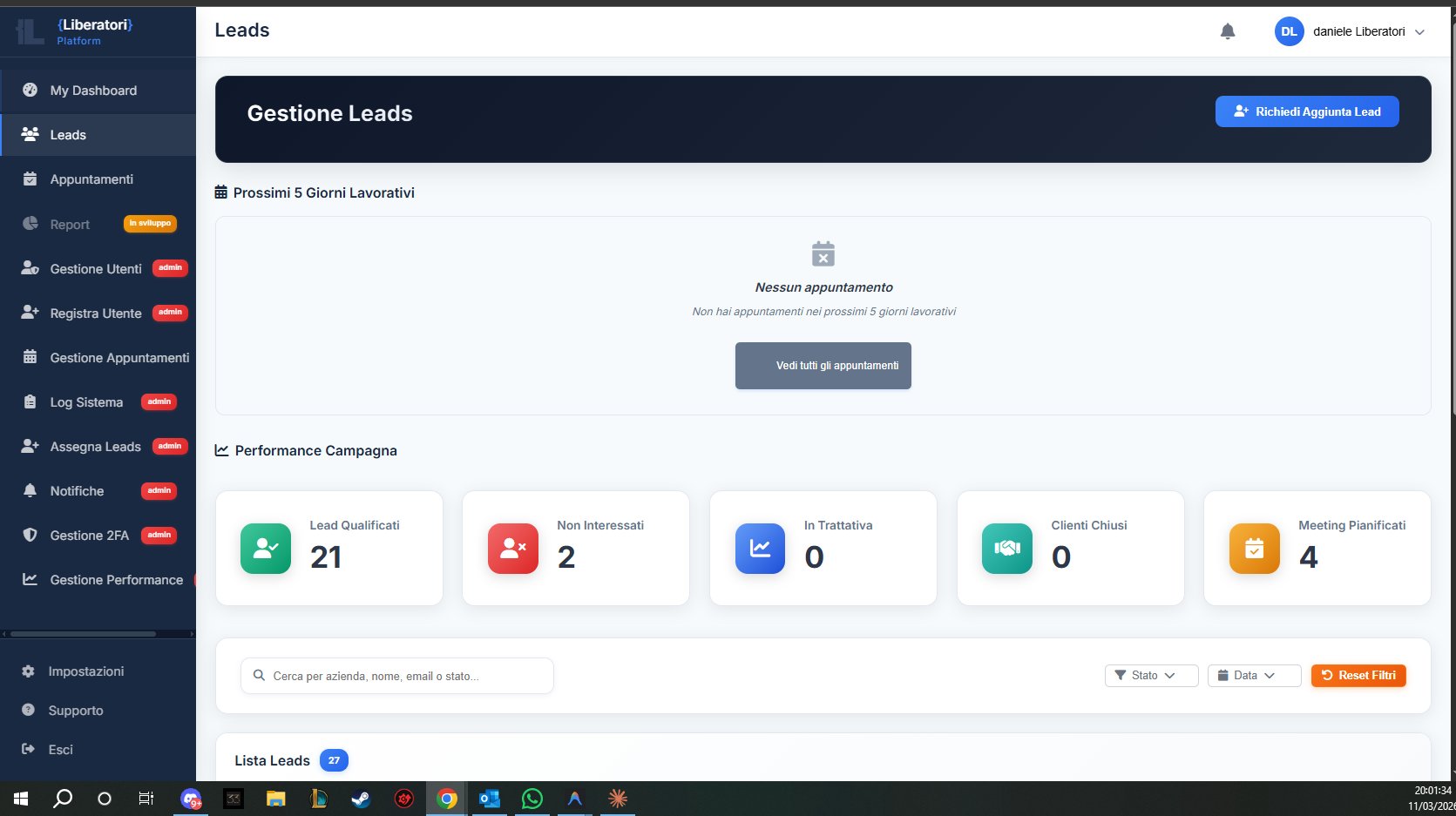Image resolution: width=1456 pixels, height=816 pixels.
Task: Expand the daniele Liberatori account menu
Action: [1351, 31]
